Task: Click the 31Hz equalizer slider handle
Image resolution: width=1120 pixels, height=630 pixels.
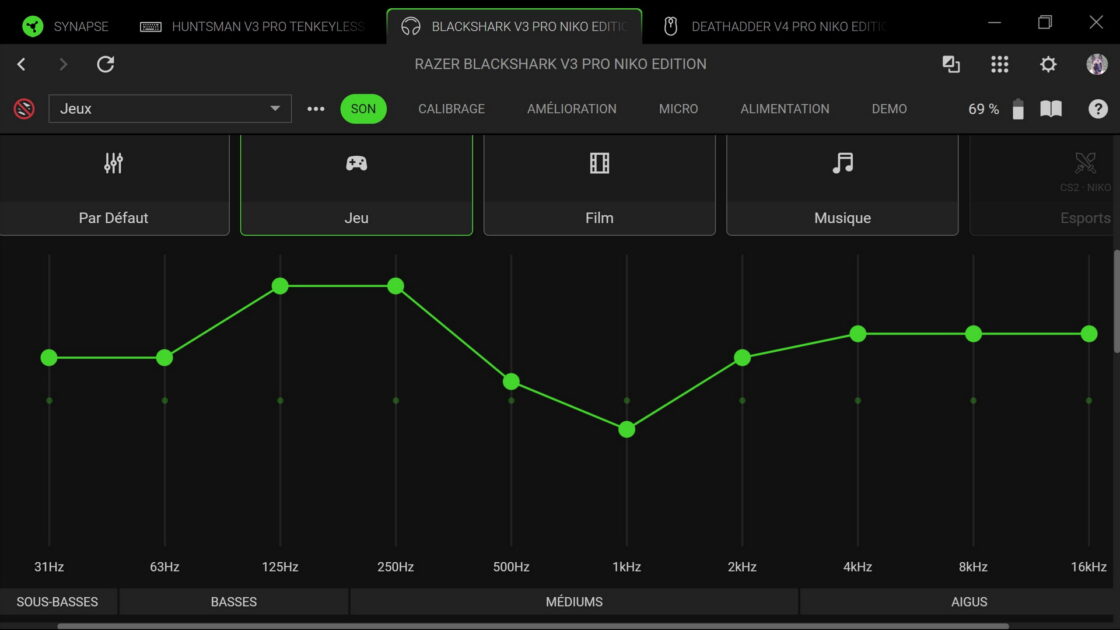Action: (x=49, y=358)
